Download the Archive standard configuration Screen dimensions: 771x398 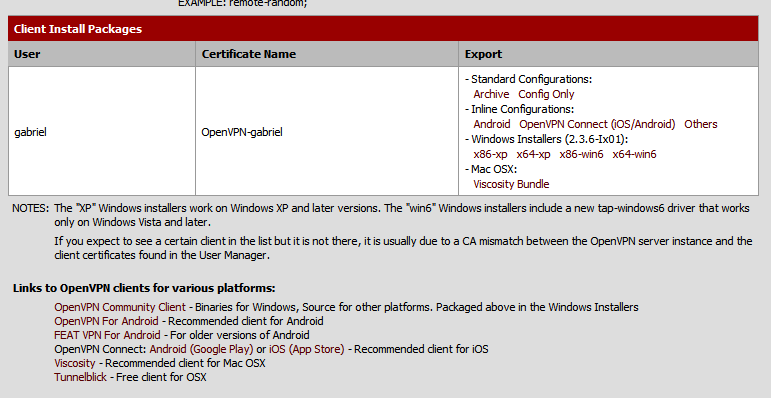(x=491, y=94)
